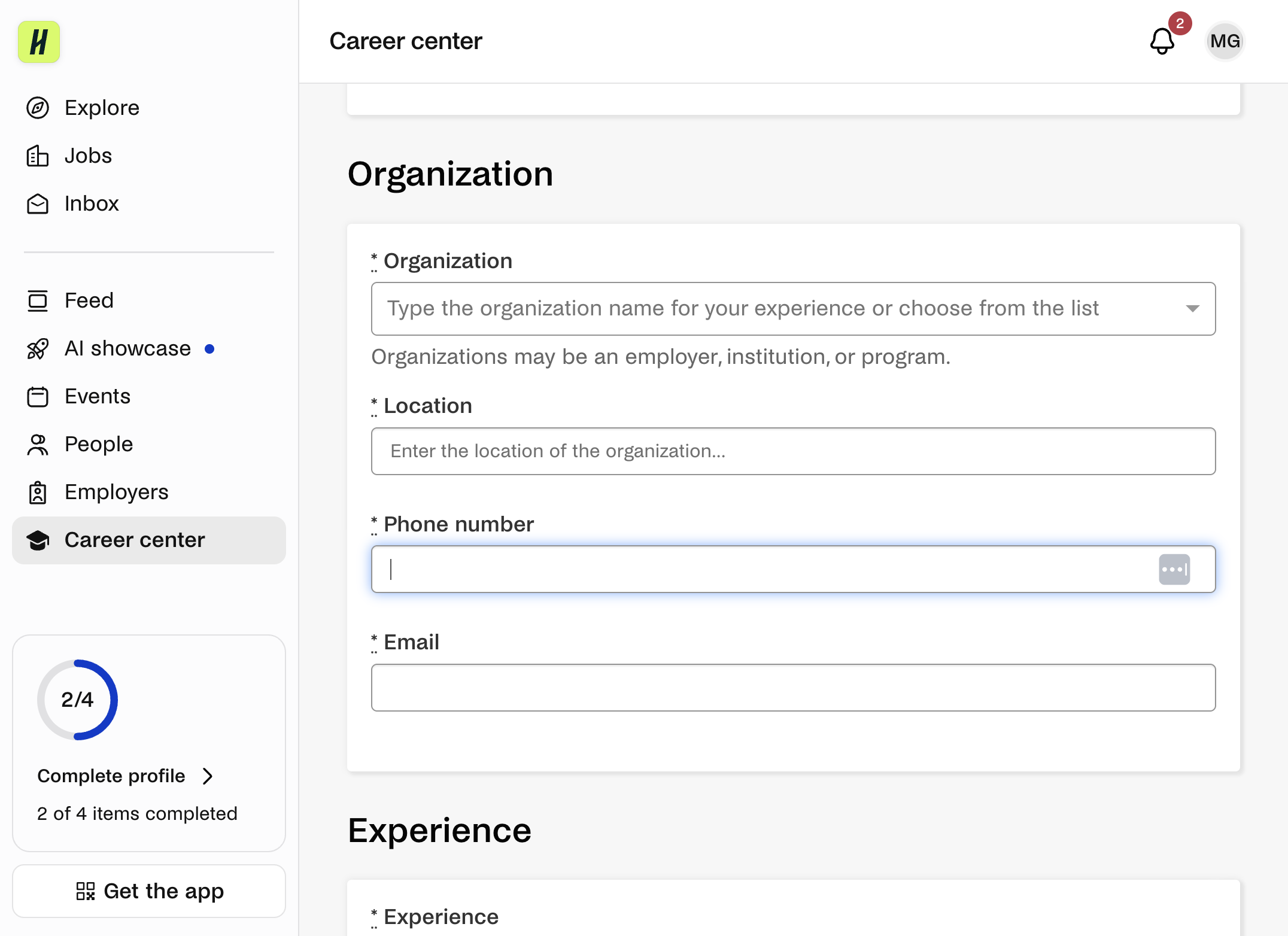
Task: Click the 2/4 profile progress ring
Action: 77,700
